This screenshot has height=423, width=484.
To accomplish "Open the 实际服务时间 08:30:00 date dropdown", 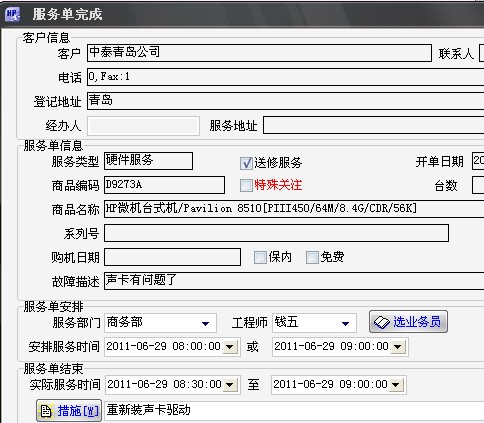I will click(x=230, y=385).
